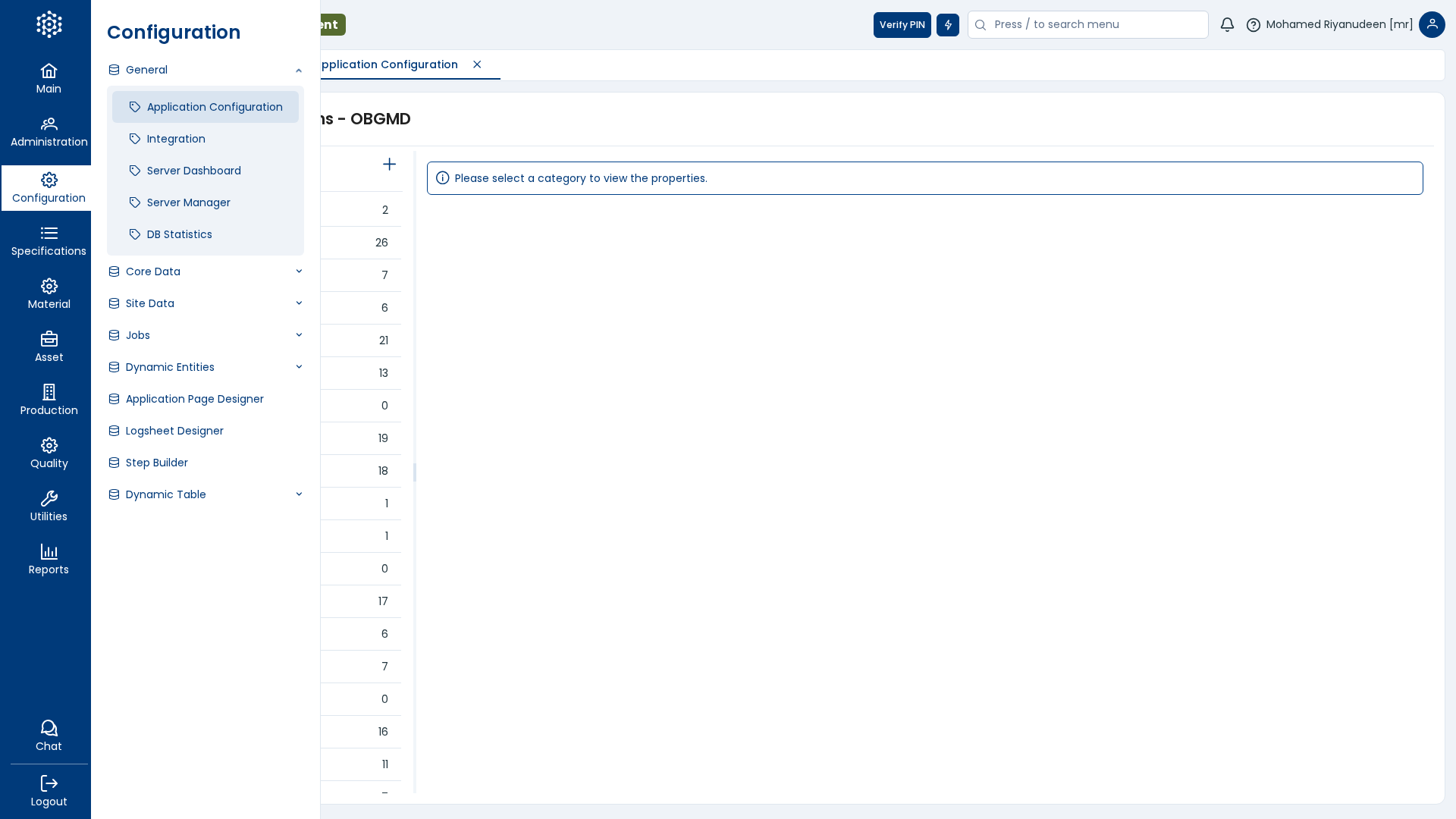Select the DB Statistics menu item

tap(180, 234)
